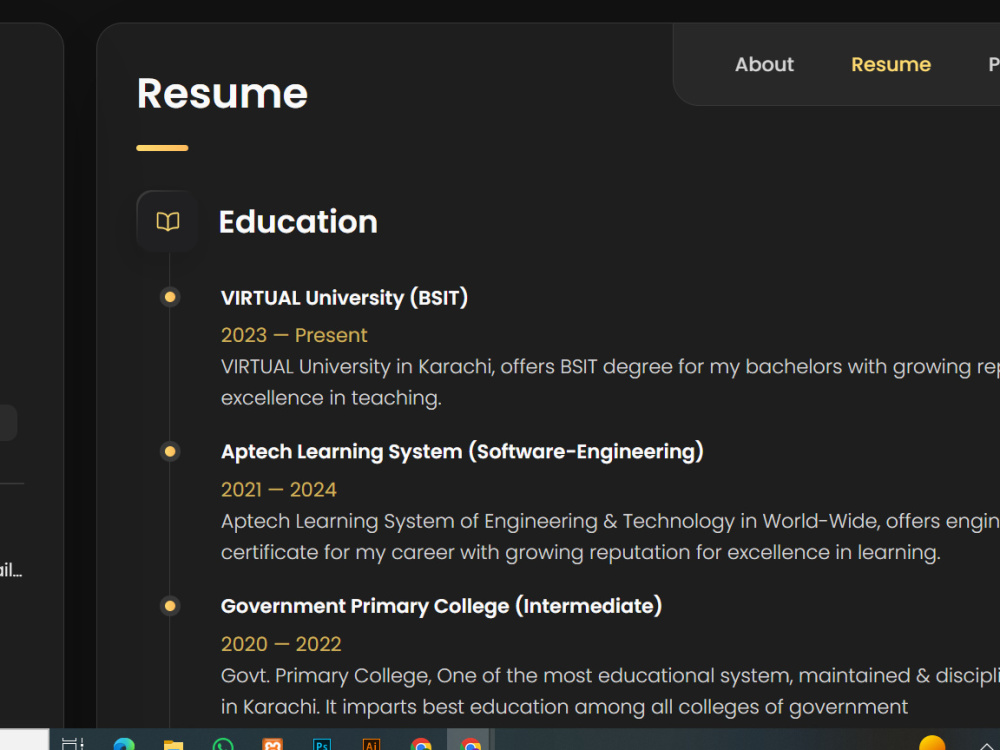Open File Explorer from the taskbar
Screen dimensions: 1000x750
pos(173,744)
